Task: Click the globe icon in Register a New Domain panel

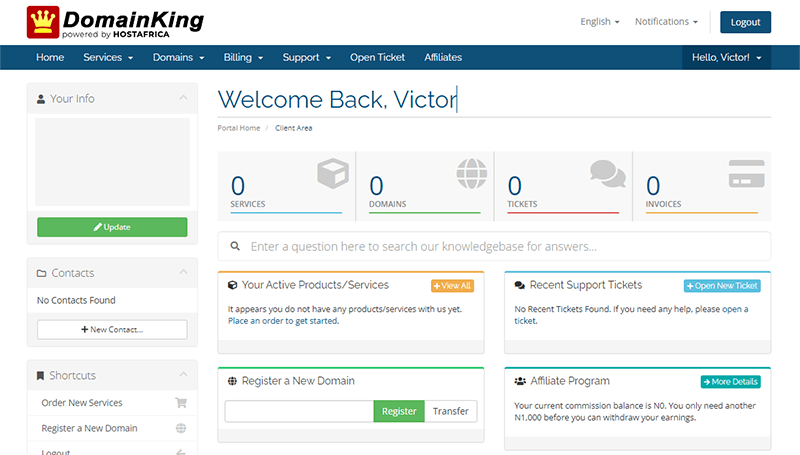Action: pos(232,381)
